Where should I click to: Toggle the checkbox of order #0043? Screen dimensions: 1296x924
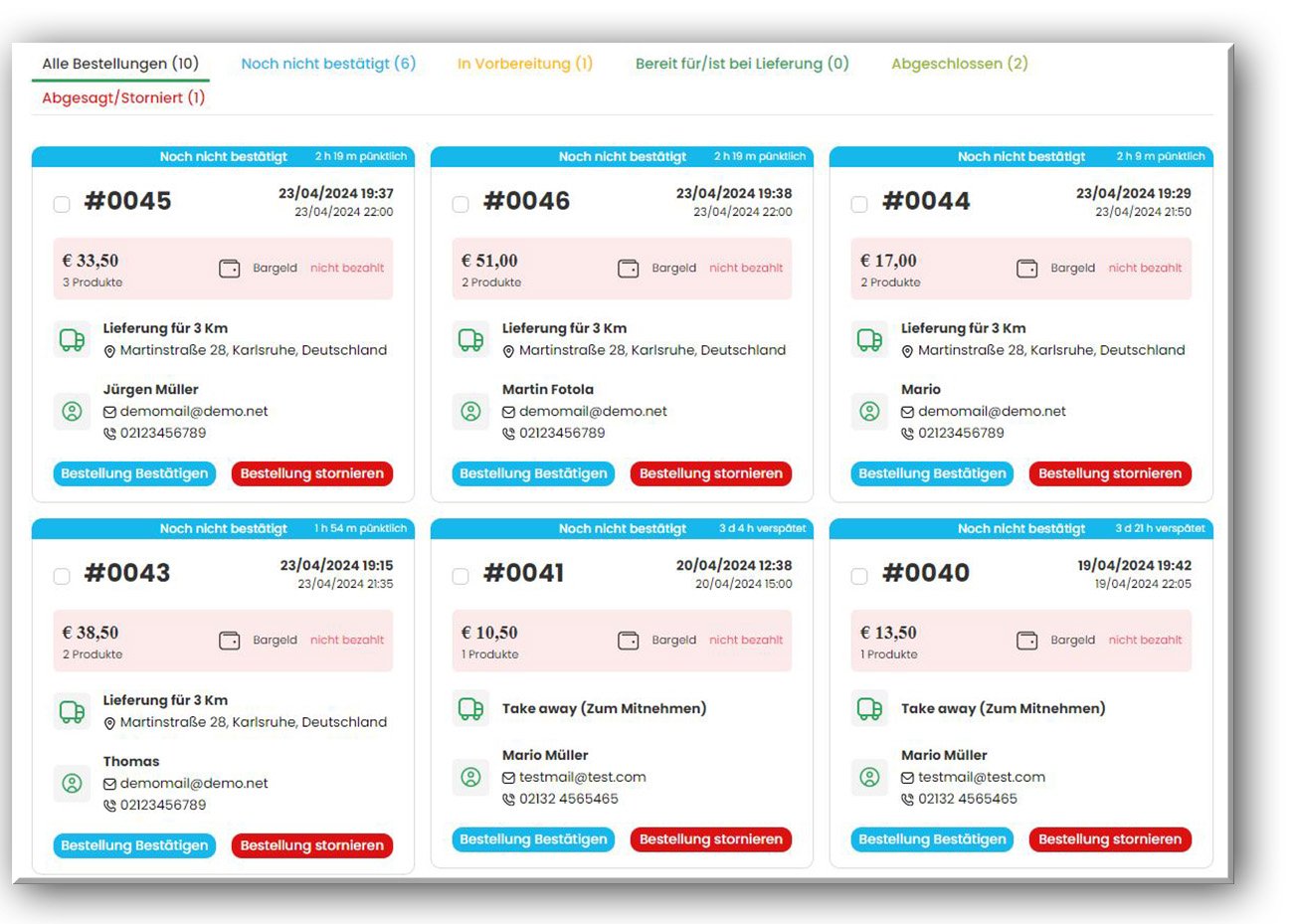[x=62, y=576]
